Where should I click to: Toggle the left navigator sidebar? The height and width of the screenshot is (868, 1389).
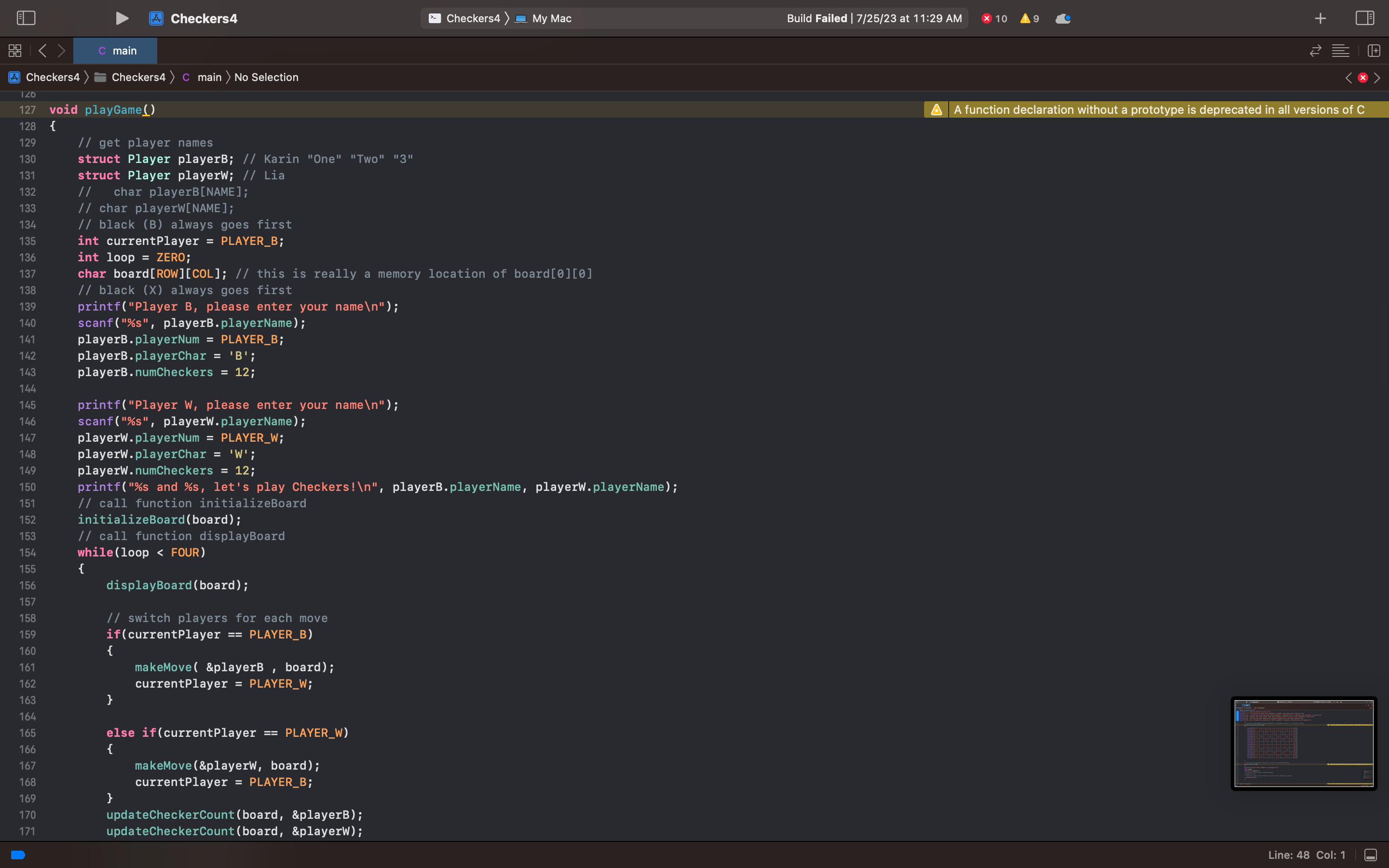coord(26,18)
